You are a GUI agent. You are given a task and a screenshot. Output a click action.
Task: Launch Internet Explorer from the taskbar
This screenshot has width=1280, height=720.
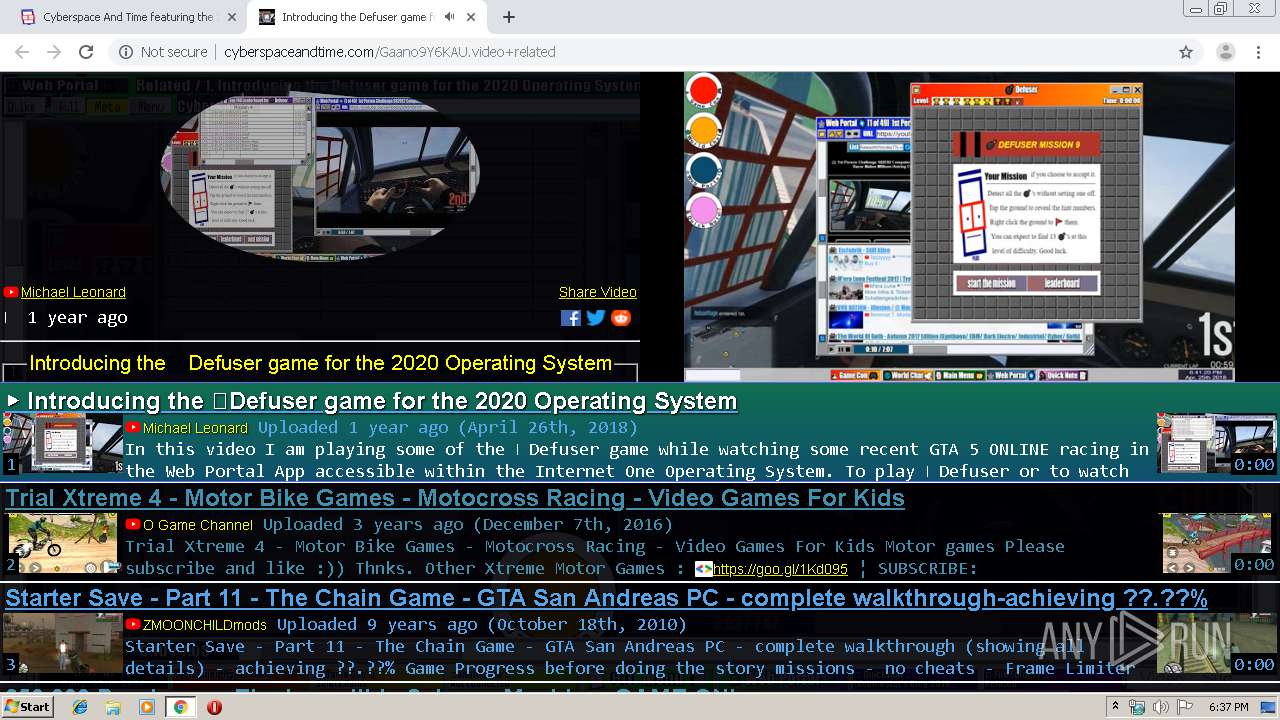[80, 707]
